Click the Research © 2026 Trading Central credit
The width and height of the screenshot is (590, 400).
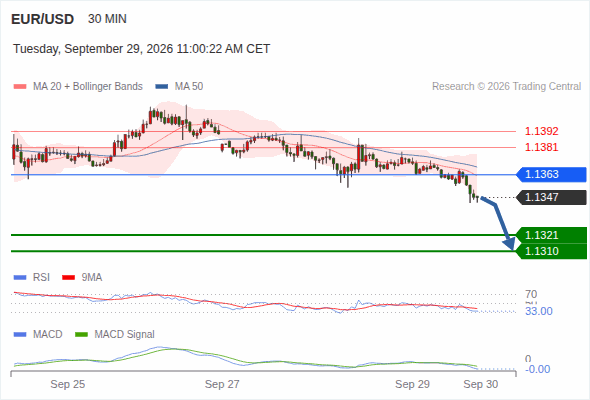(x=506, y=87)
